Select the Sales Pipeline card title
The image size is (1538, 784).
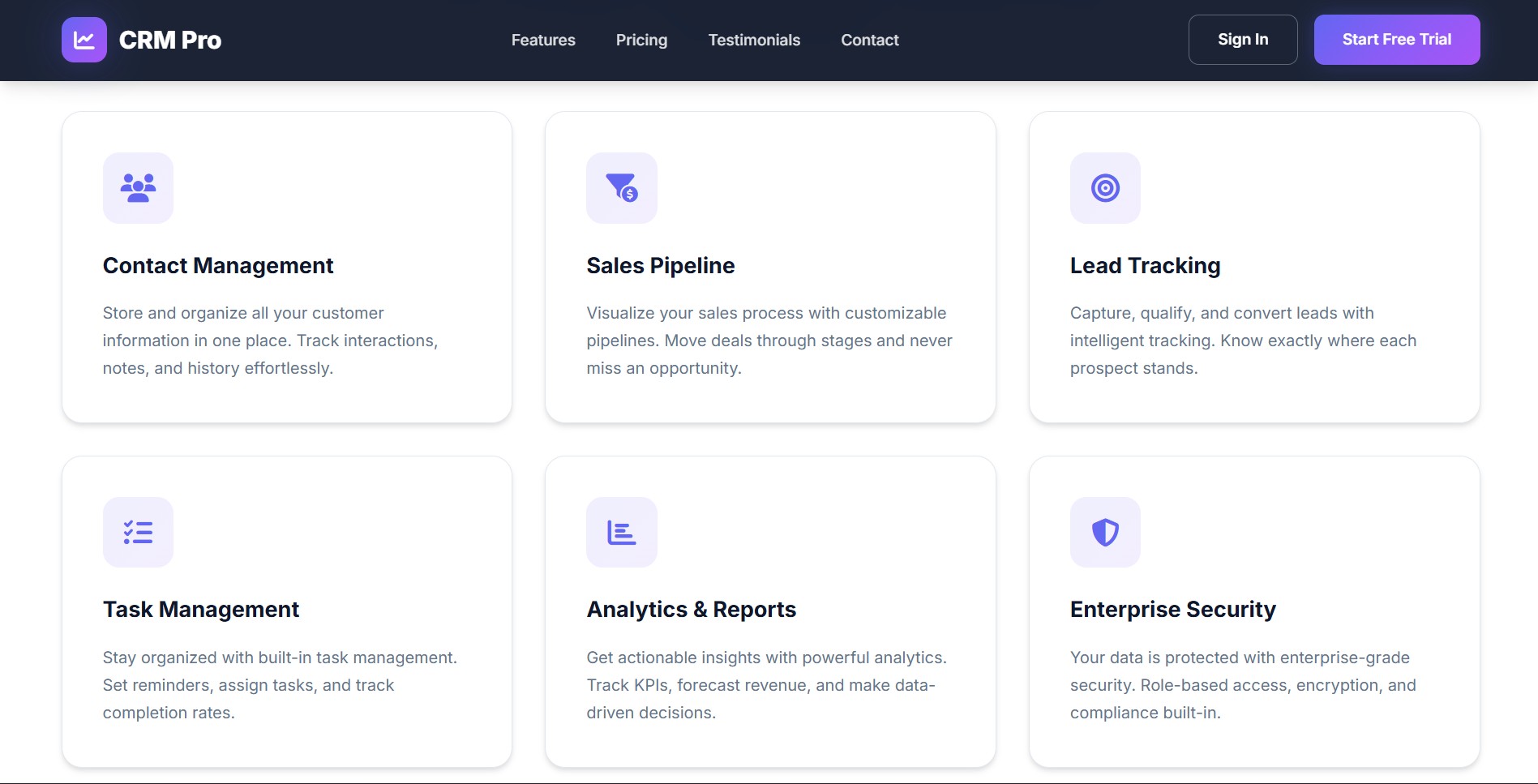click(660, 266)
